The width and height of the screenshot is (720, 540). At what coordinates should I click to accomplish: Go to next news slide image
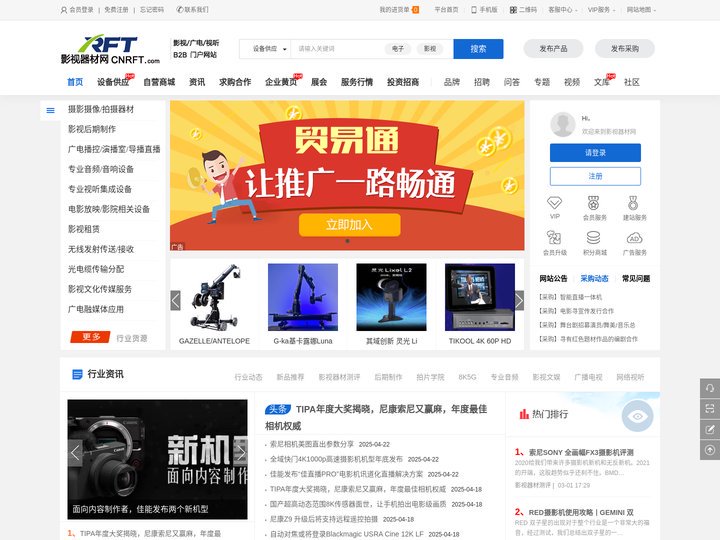click(x=241, y=453)
